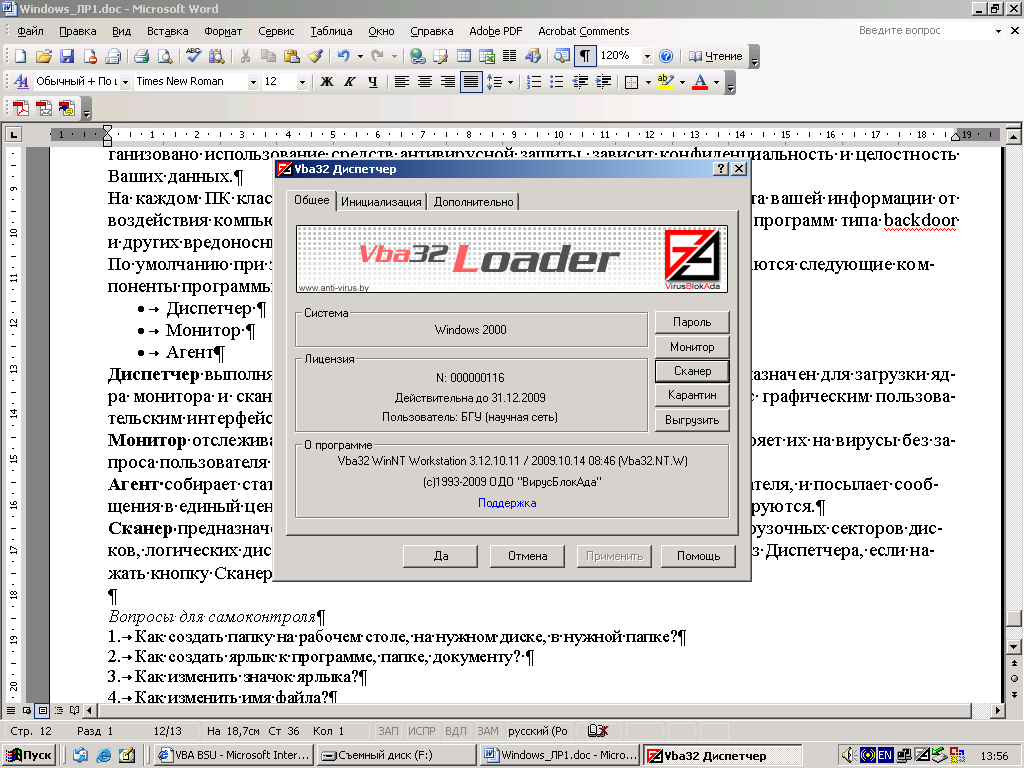The image size is (1024, 768).
Task: Toggle bulleted list formatting
Action: (x=556, y=82)
